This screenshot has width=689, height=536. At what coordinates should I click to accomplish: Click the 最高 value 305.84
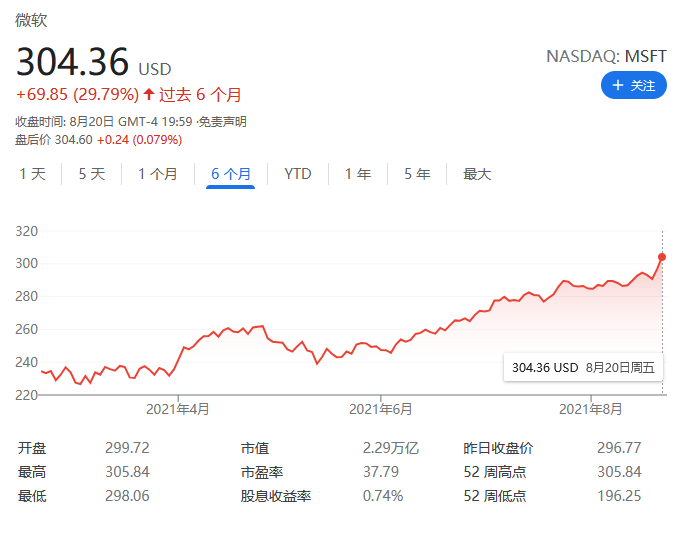[127, 472]
